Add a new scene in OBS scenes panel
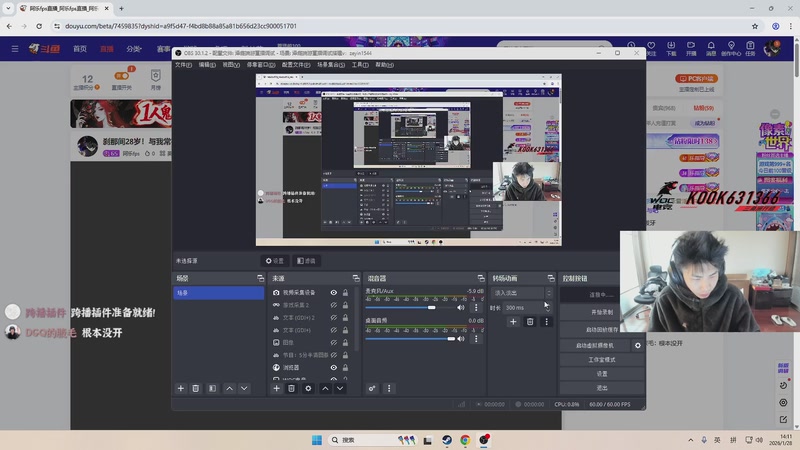The height and width of the screenshot is (450, 800). [181, 389]
